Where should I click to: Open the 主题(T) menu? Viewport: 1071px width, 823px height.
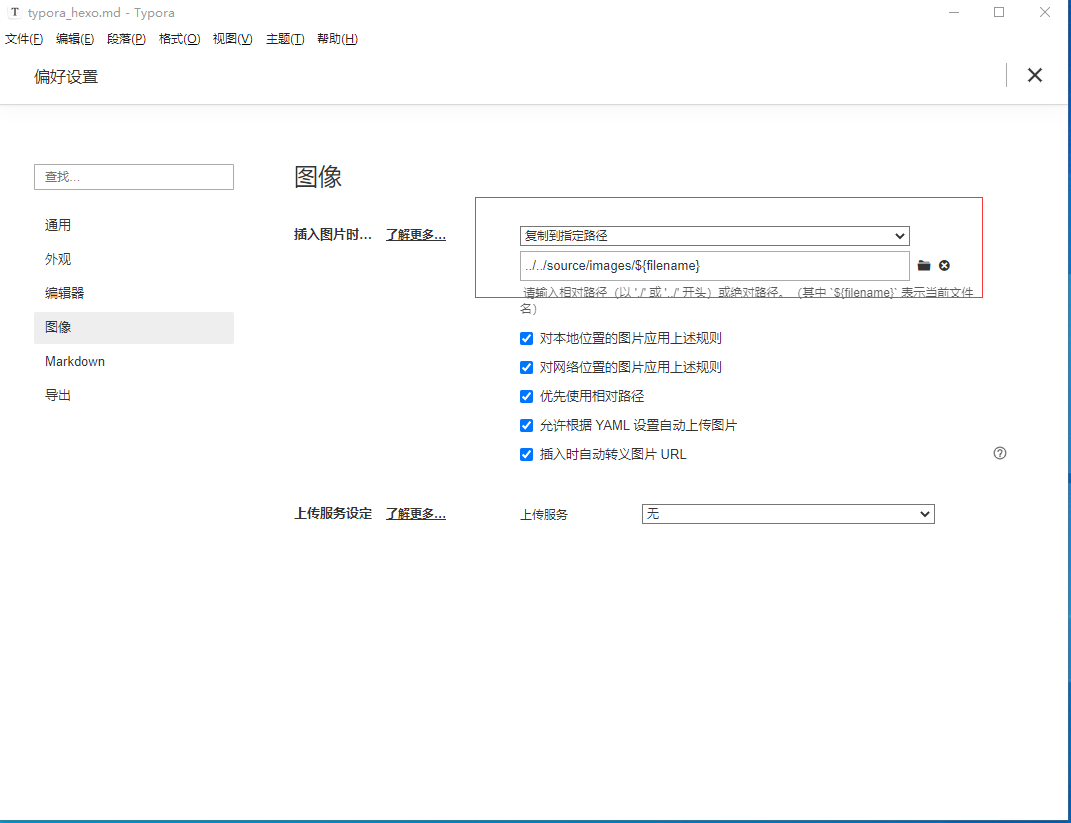point(285,39)
